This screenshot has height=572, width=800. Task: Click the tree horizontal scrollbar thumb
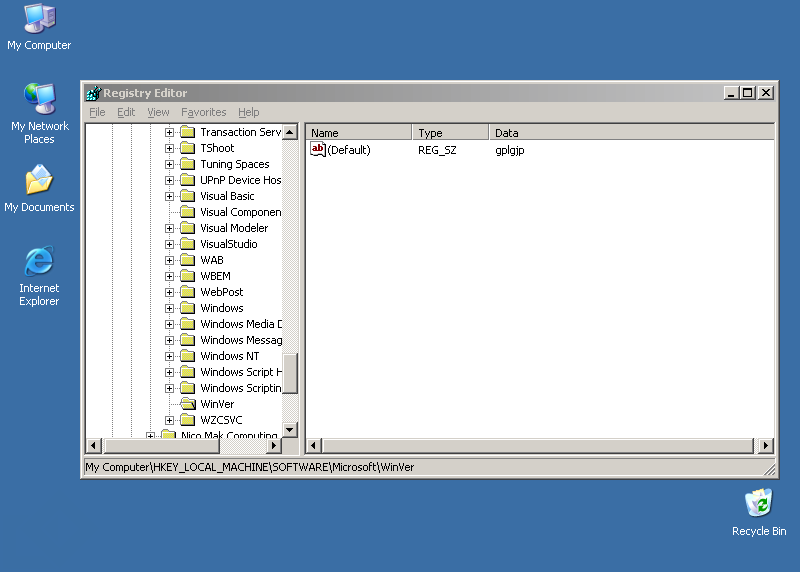[161, 445]
